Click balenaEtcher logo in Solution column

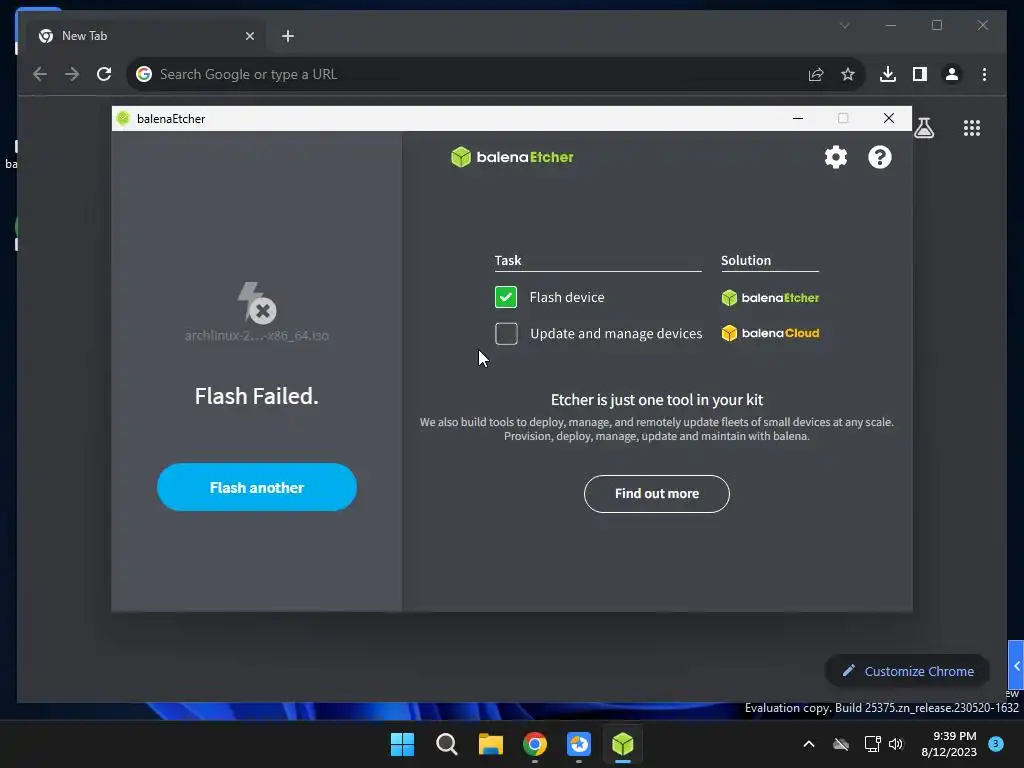coord(770,298)
